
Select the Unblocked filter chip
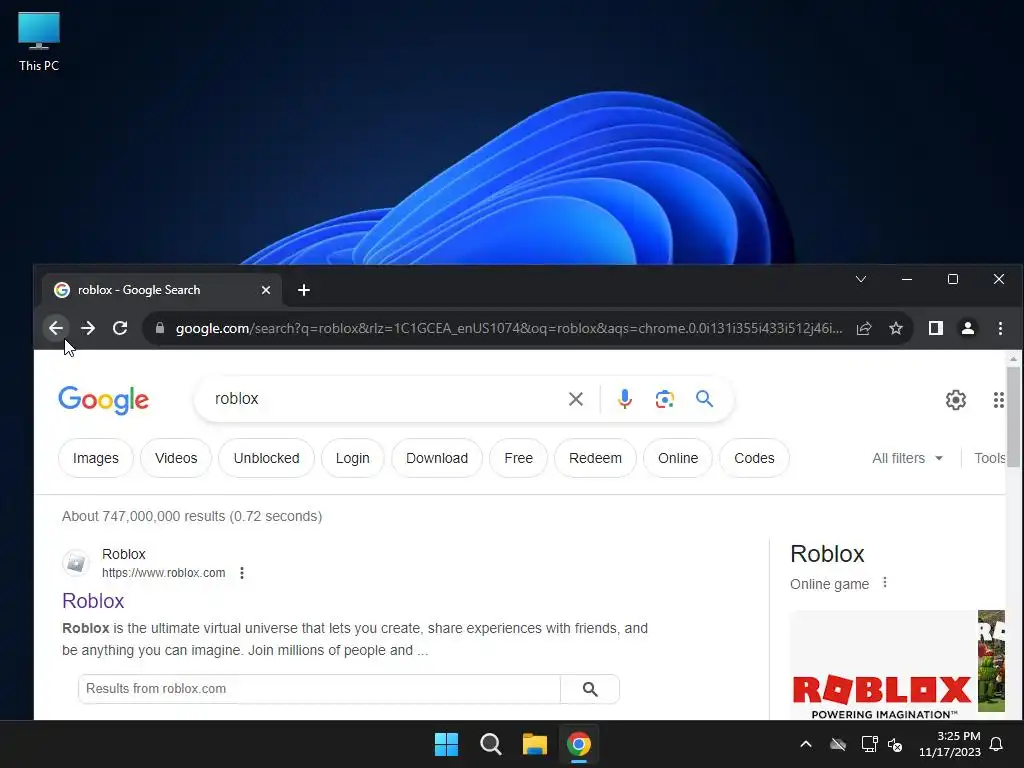[x=266, y=458]
